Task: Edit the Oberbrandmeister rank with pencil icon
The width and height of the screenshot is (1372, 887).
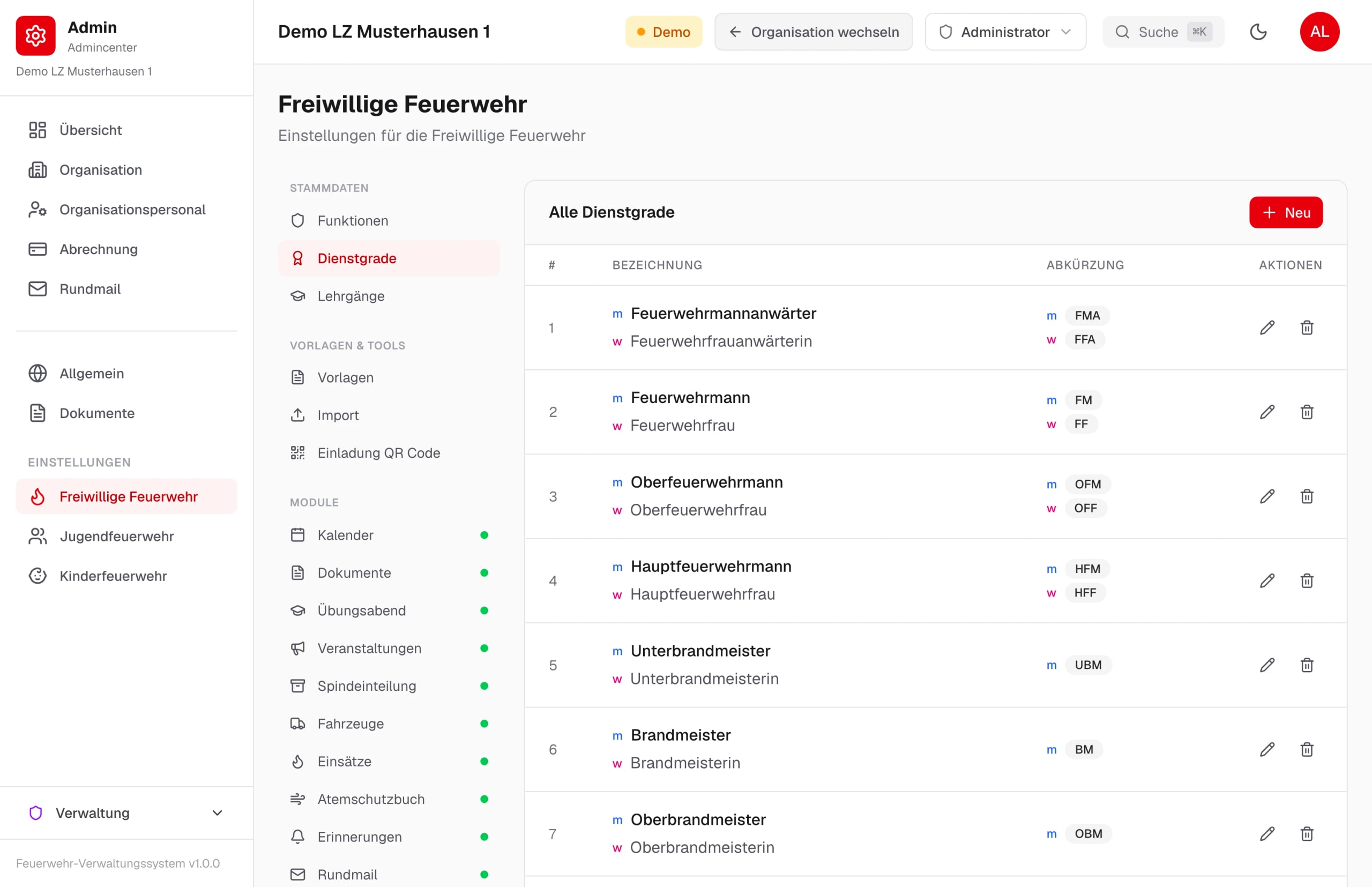Action: (1266, 834)
